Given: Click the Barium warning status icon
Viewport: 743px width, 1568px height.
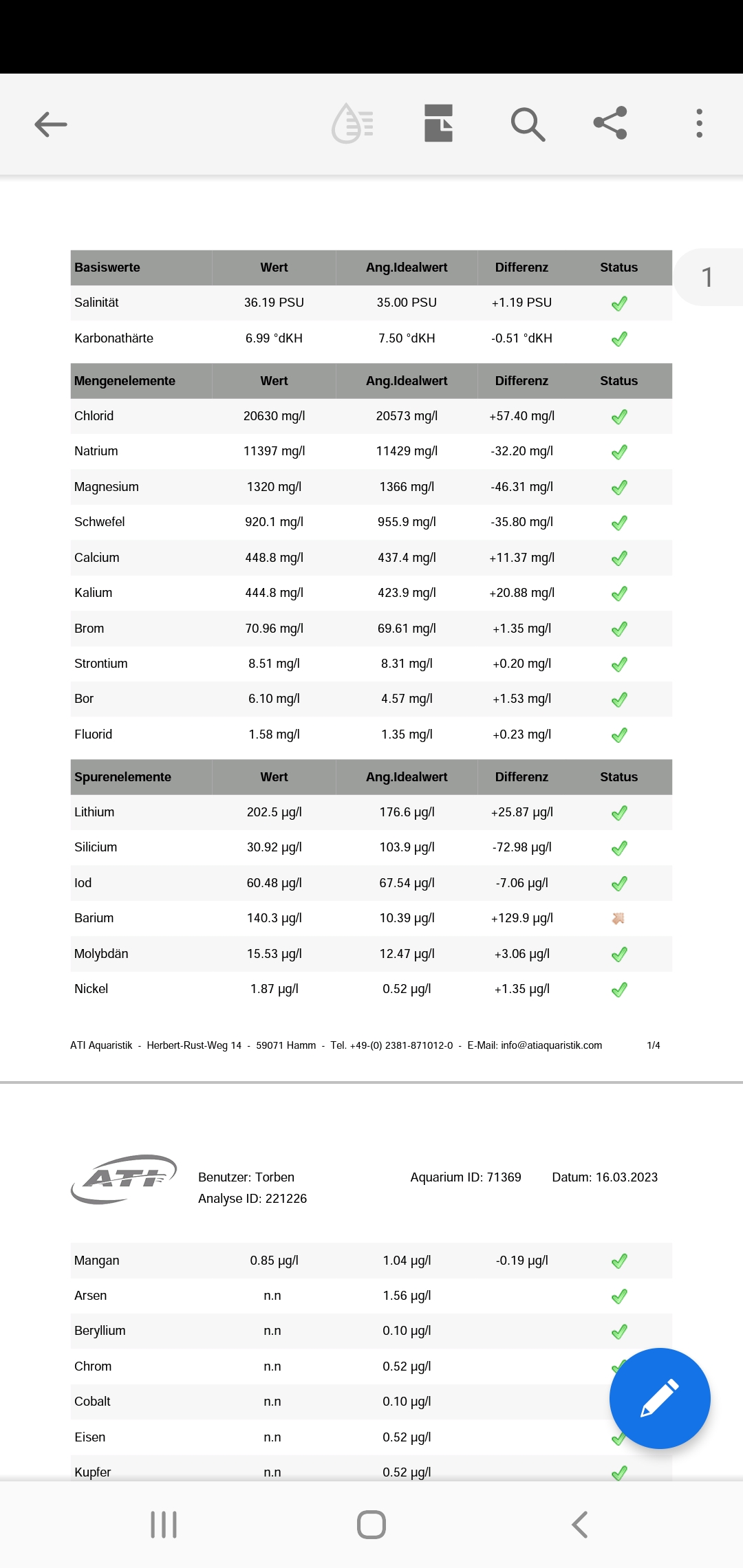Looking at the screenshot, I should [x=618, y=918].
